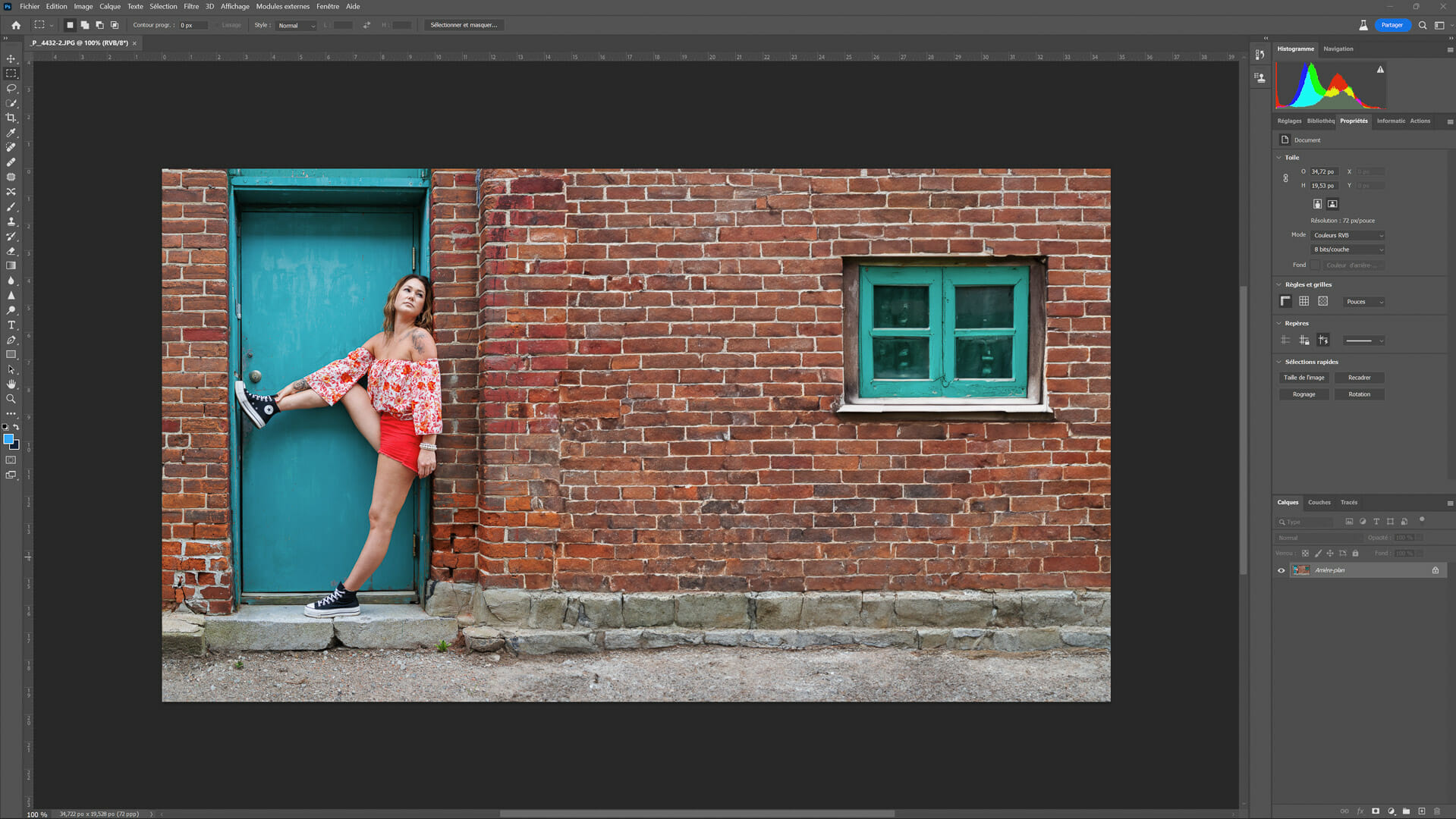
Task: Switch canvas to portrait orientation
Action: click(x=1318, y=203)
